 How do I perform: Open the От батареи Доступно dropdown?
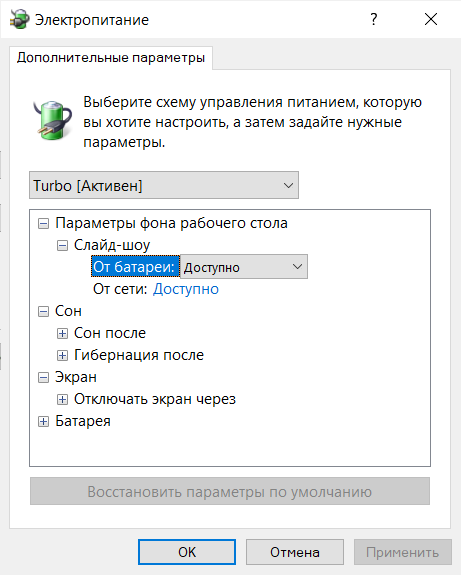click(244, 267)
